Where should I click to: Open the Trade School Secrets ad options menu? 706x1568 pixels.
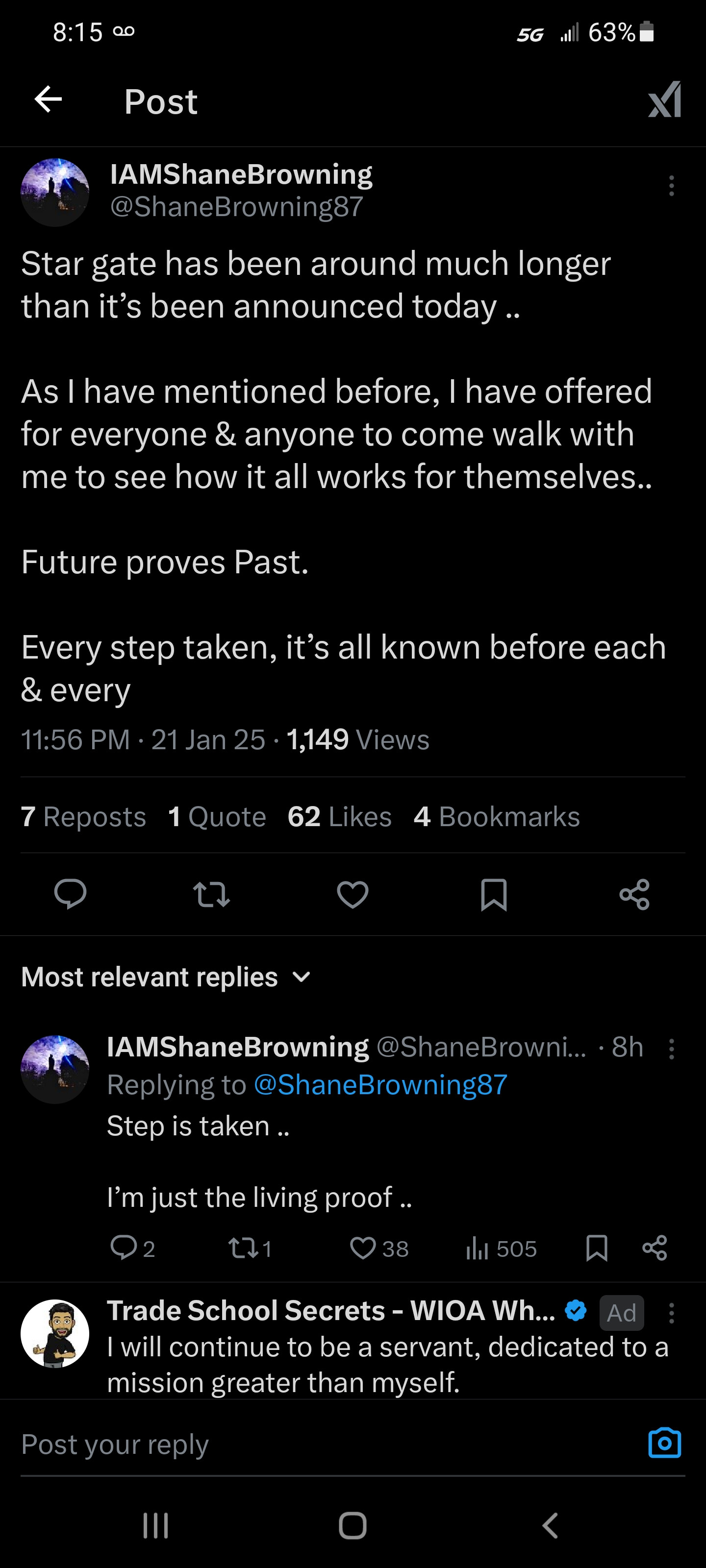tap(671, 1313)
